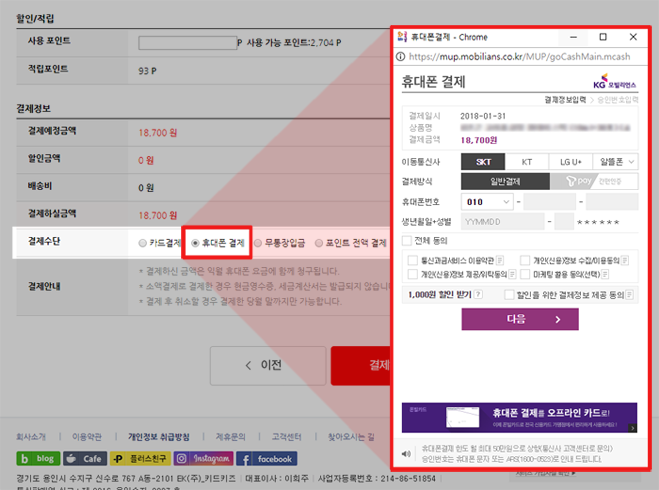Open 마케팅 활용 동의 document icon
The image size is (659, 490).
pos(605,274)
